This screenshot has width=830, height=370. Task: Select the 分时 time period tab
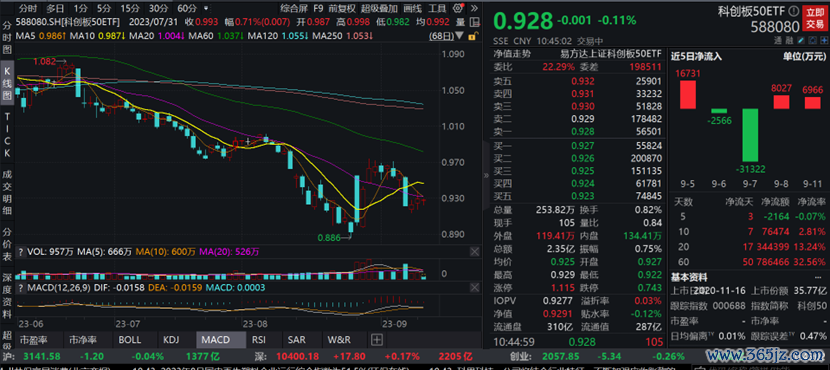click(28, 8)
